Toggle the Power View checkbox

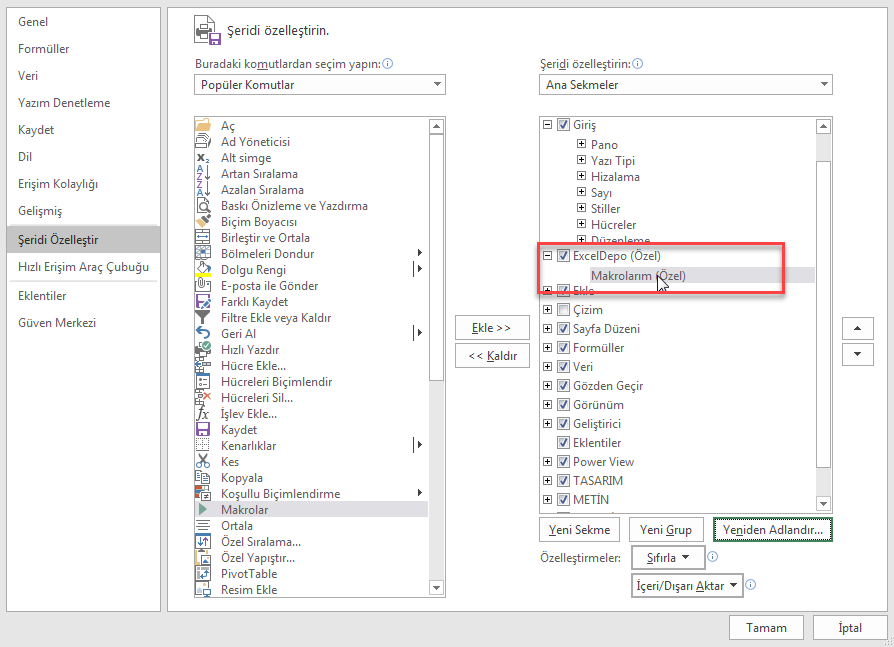(563, 461)
